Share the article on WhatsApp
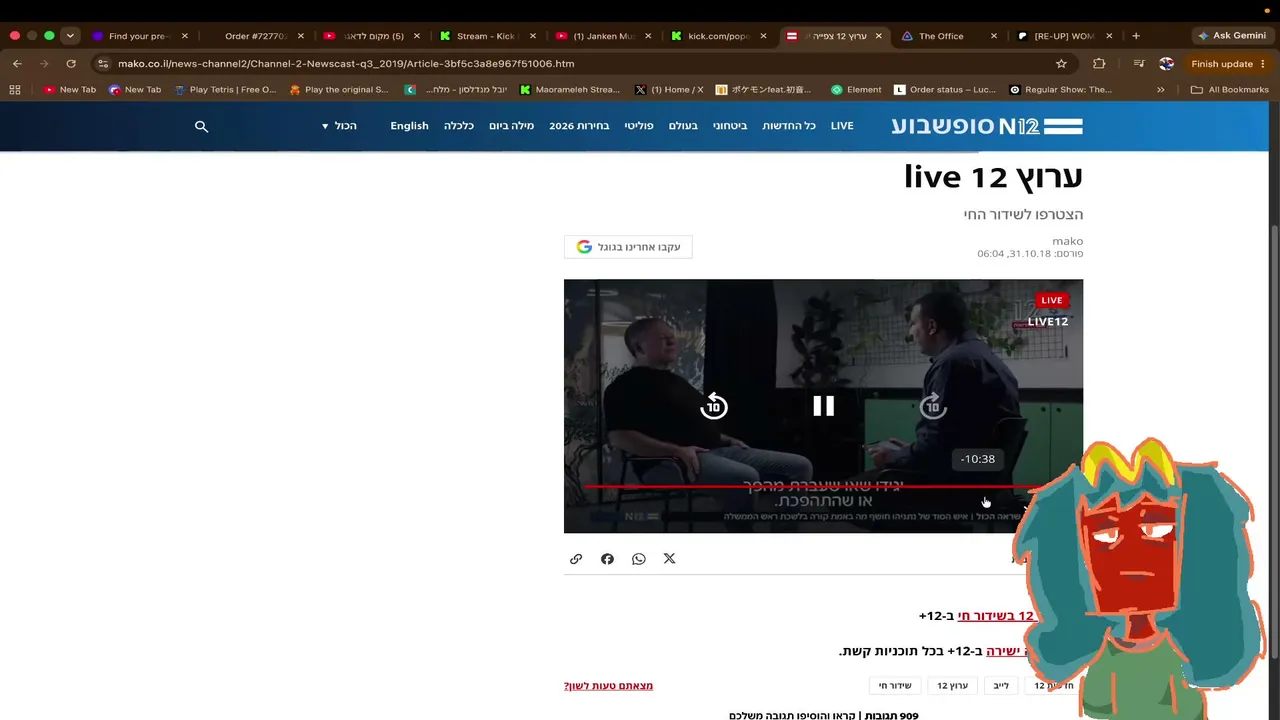 [639, 559]
